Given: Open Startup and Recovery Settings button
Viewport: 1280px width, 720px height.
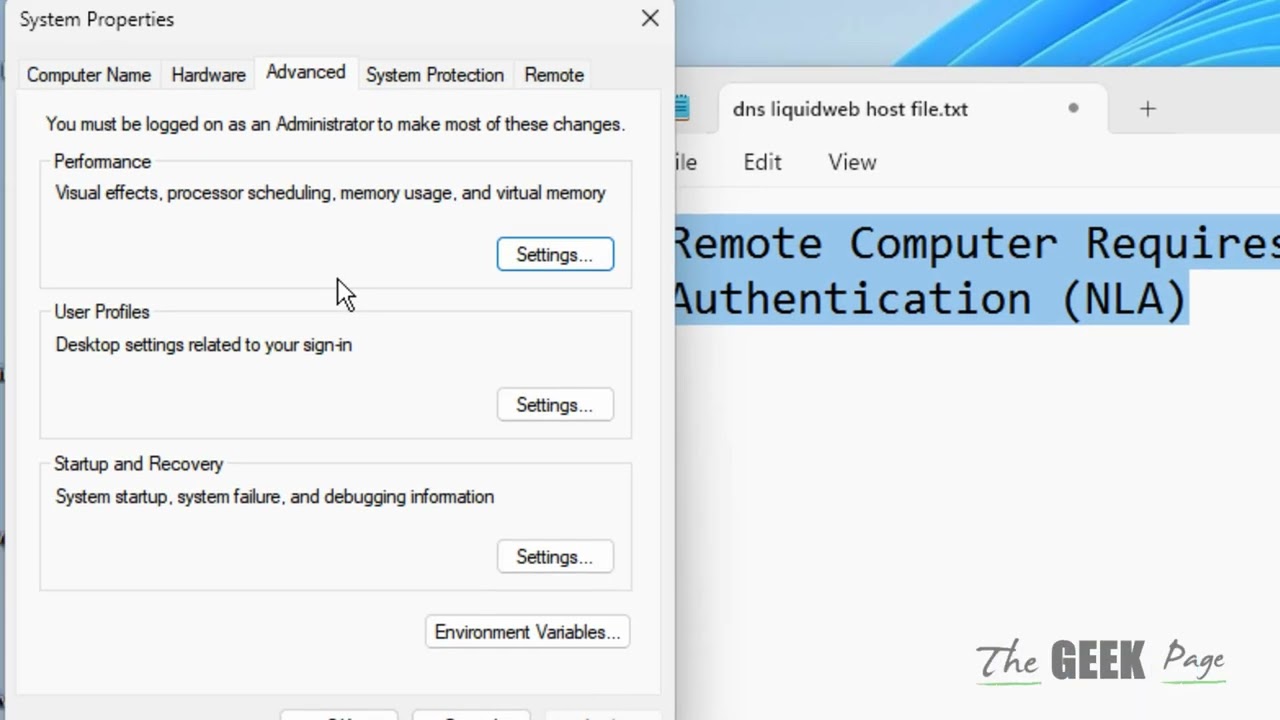Looking at the screenshot, I should [x=555, y=557].
